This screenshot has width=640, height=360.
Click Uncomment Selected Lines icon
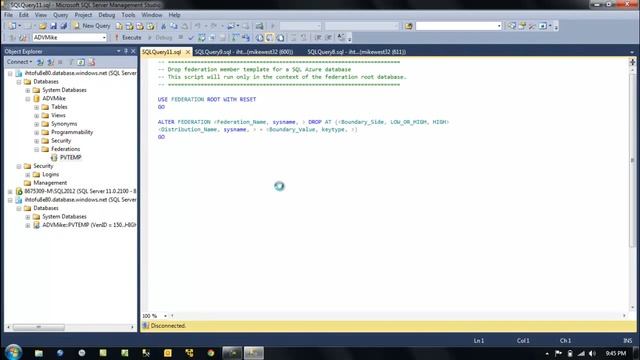click(304, 38)
